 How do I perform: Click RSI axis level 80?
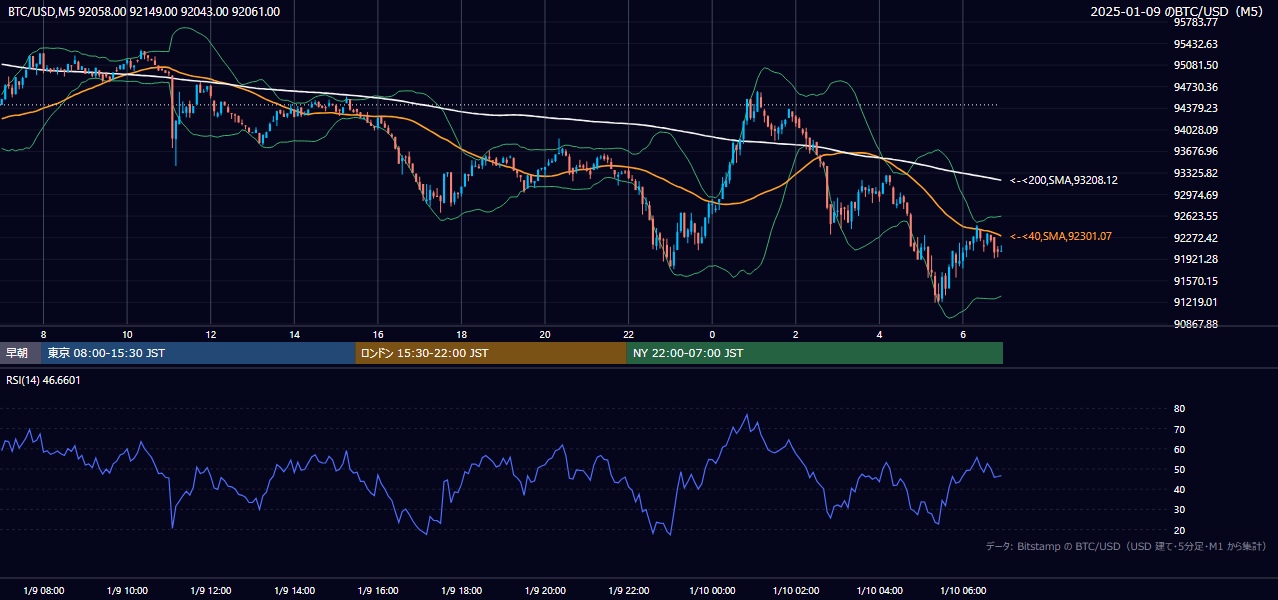point(1179,409)
